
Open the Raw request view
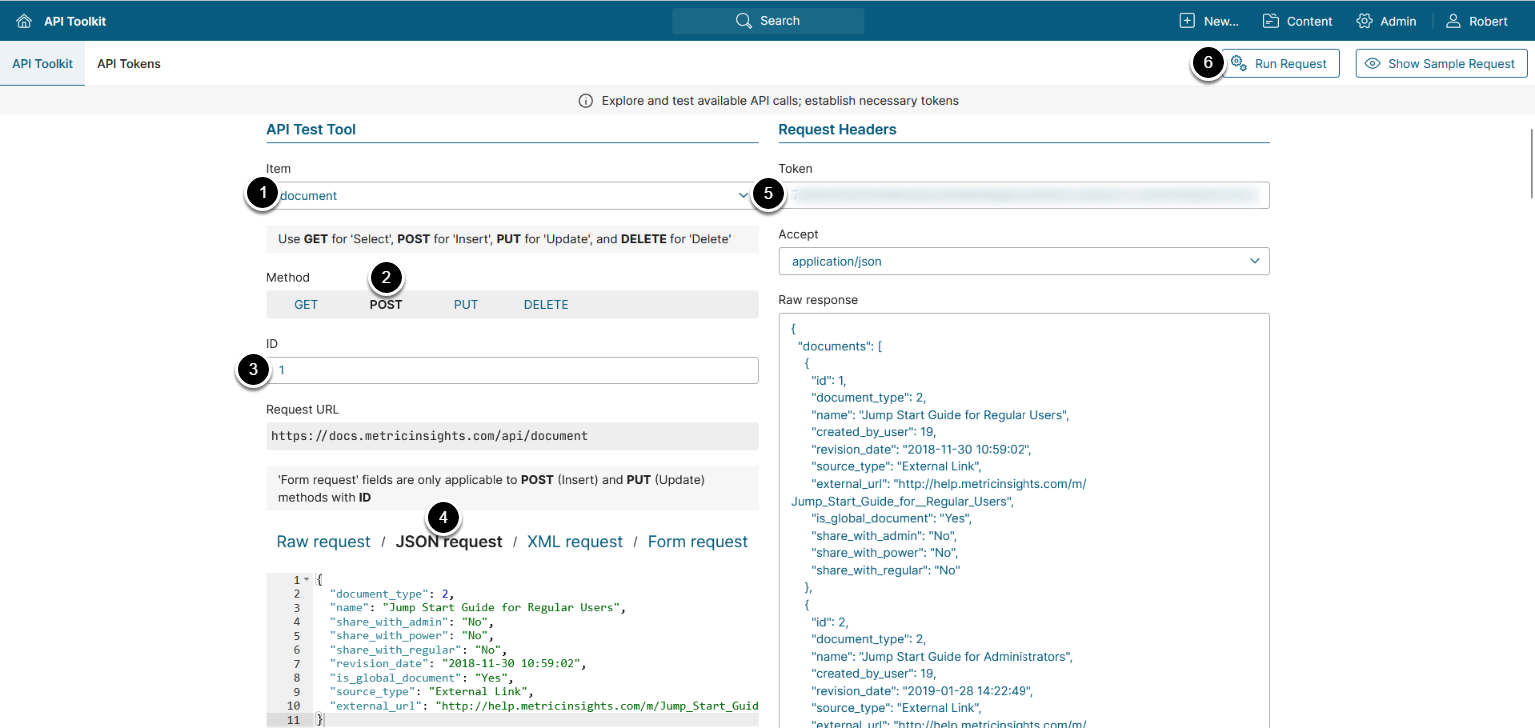tap(323, 542)
